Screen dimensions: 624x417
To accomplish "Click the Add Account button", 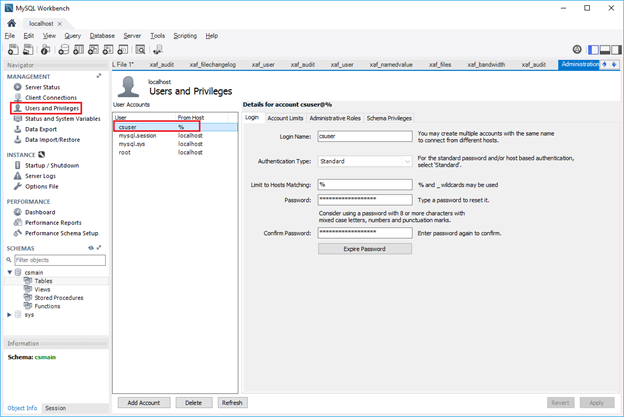I will (144, 403).
